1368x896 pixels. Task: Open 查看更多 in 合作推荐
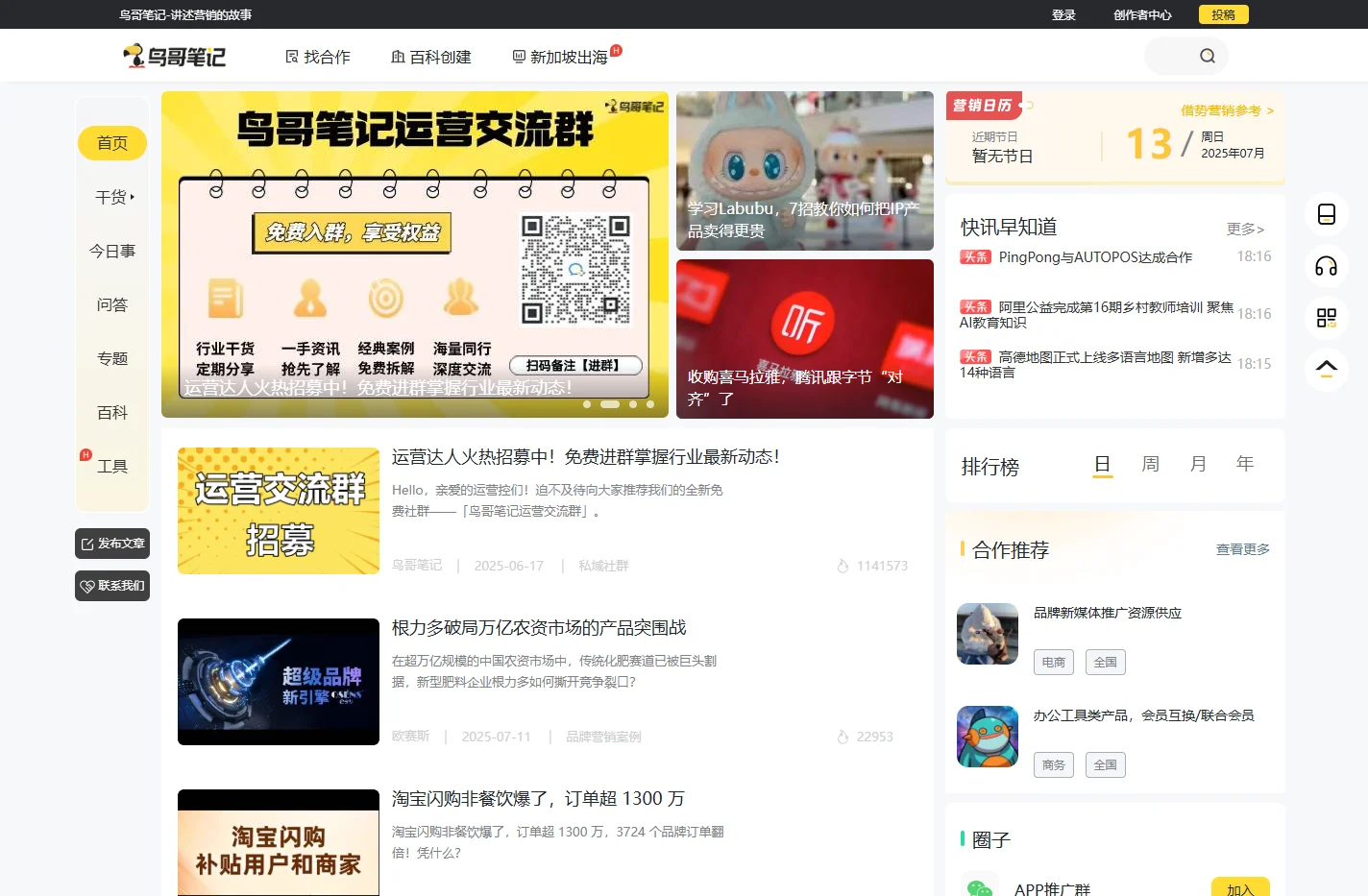1243,549
